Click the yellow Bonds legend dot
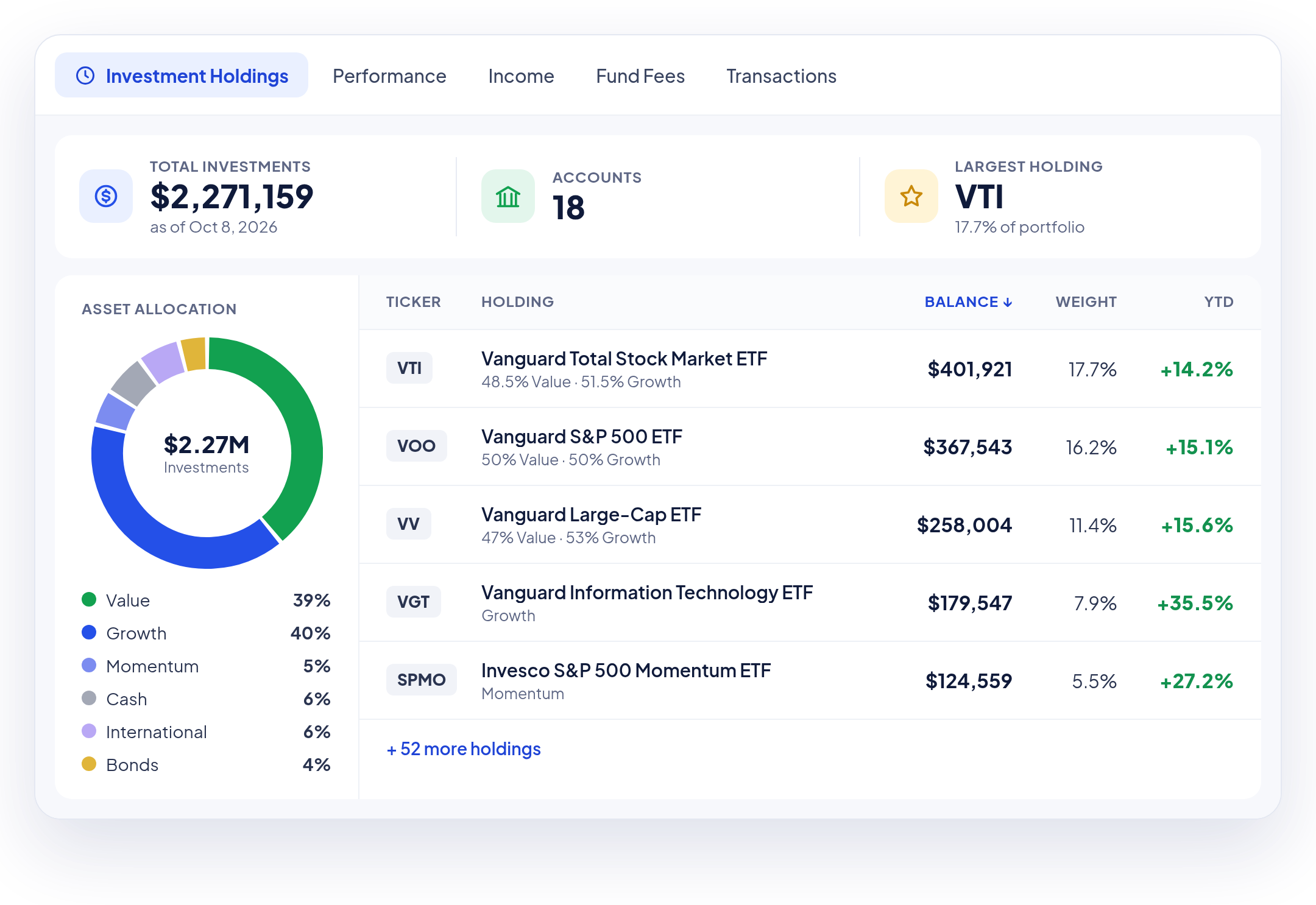The width and height of the screenshot is (1316, 905). (x=89, y=764)
